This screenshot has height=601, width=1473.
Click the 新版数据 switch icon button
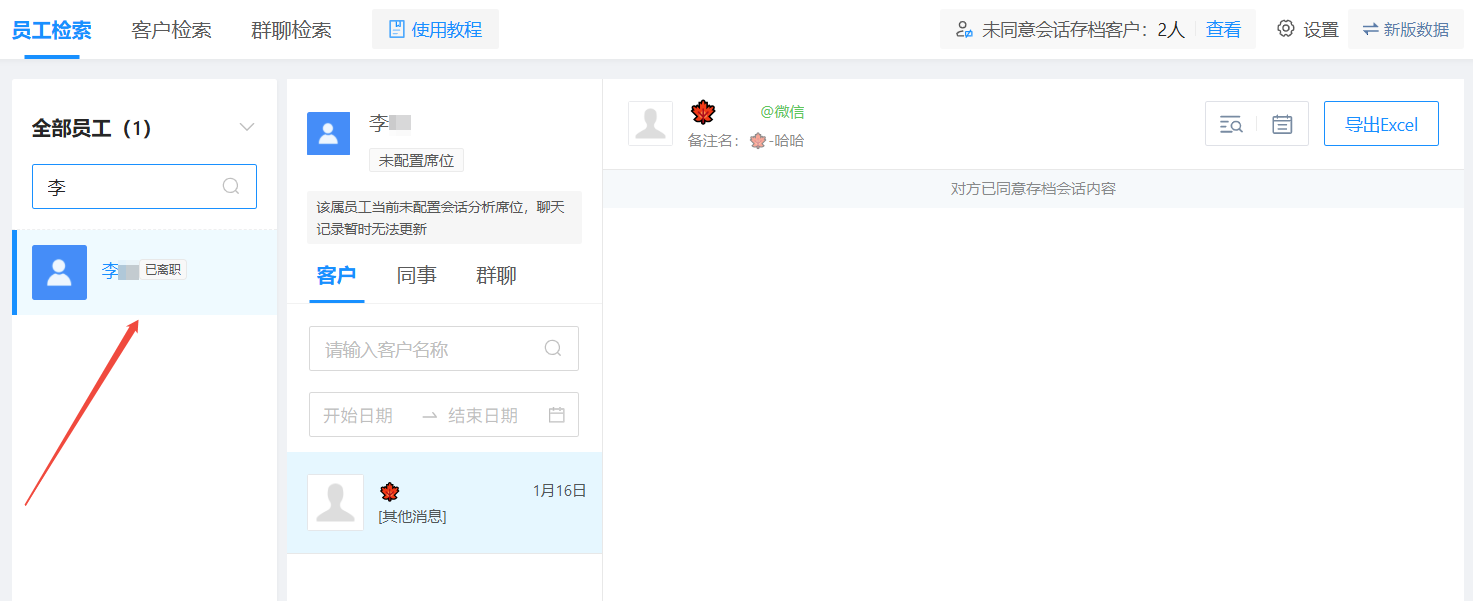pyautogui.click(x=1370, y=29)
